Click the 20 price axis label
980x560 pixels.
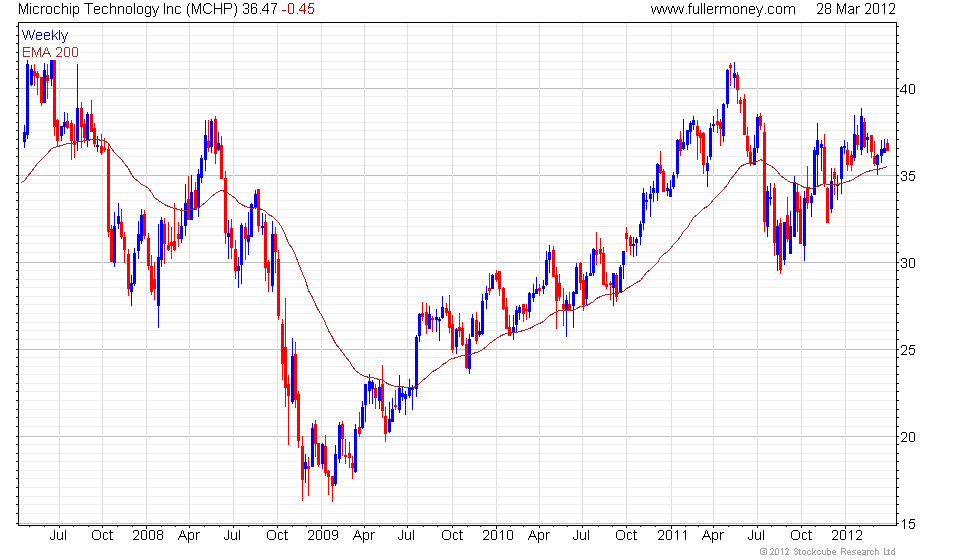[x=908, y=438]
